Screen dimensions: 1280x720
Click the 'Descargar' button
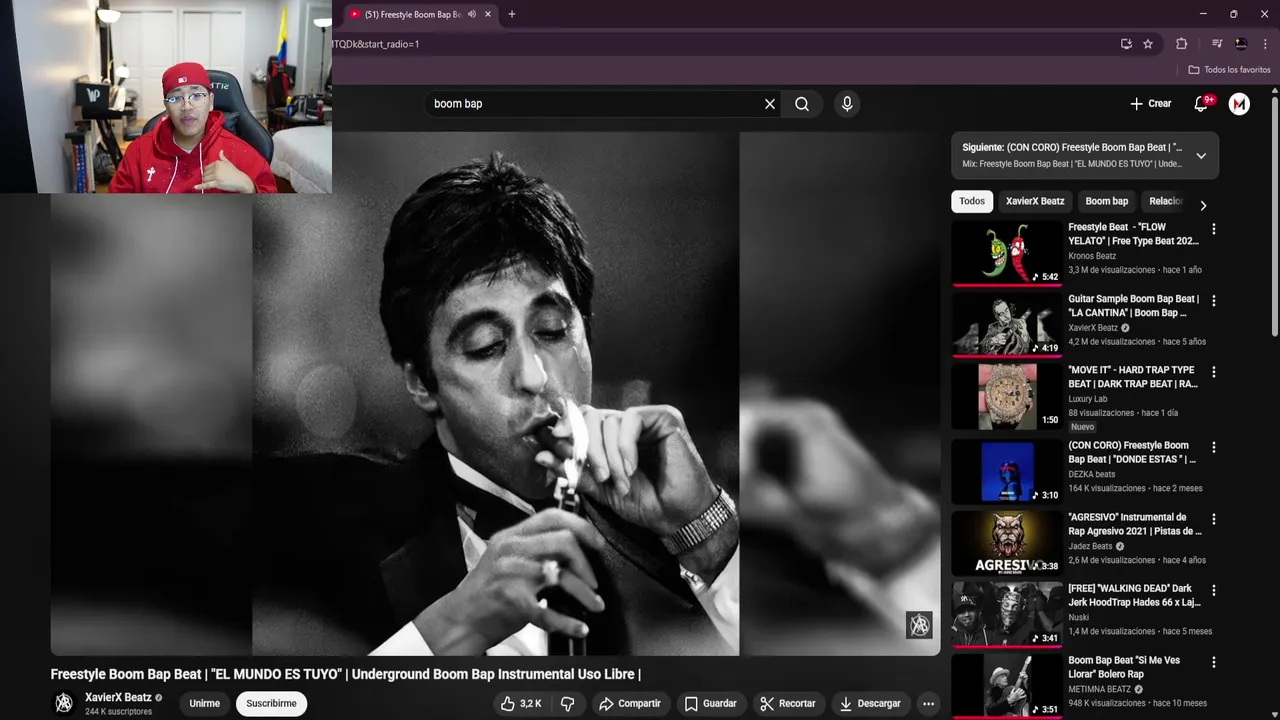pos(870,704)
